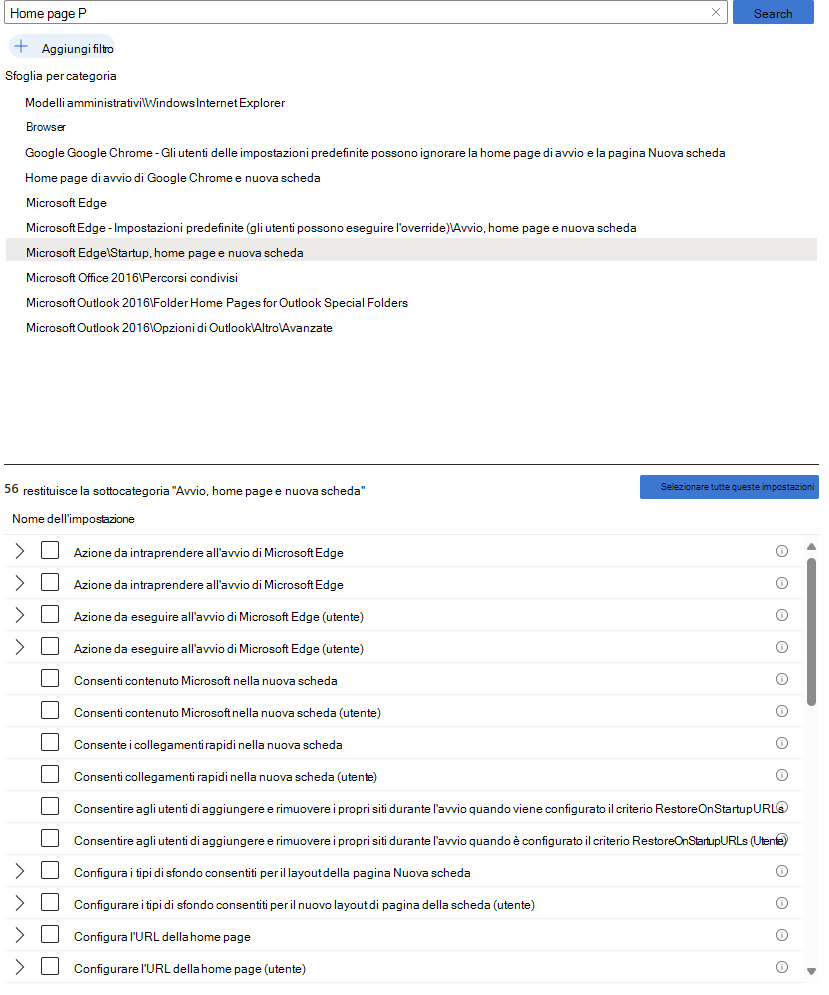View info for Consente i collegamenti rapidi nella nuova scheda
The width and height of the screenshot is (829, 995).
(781, 744)
